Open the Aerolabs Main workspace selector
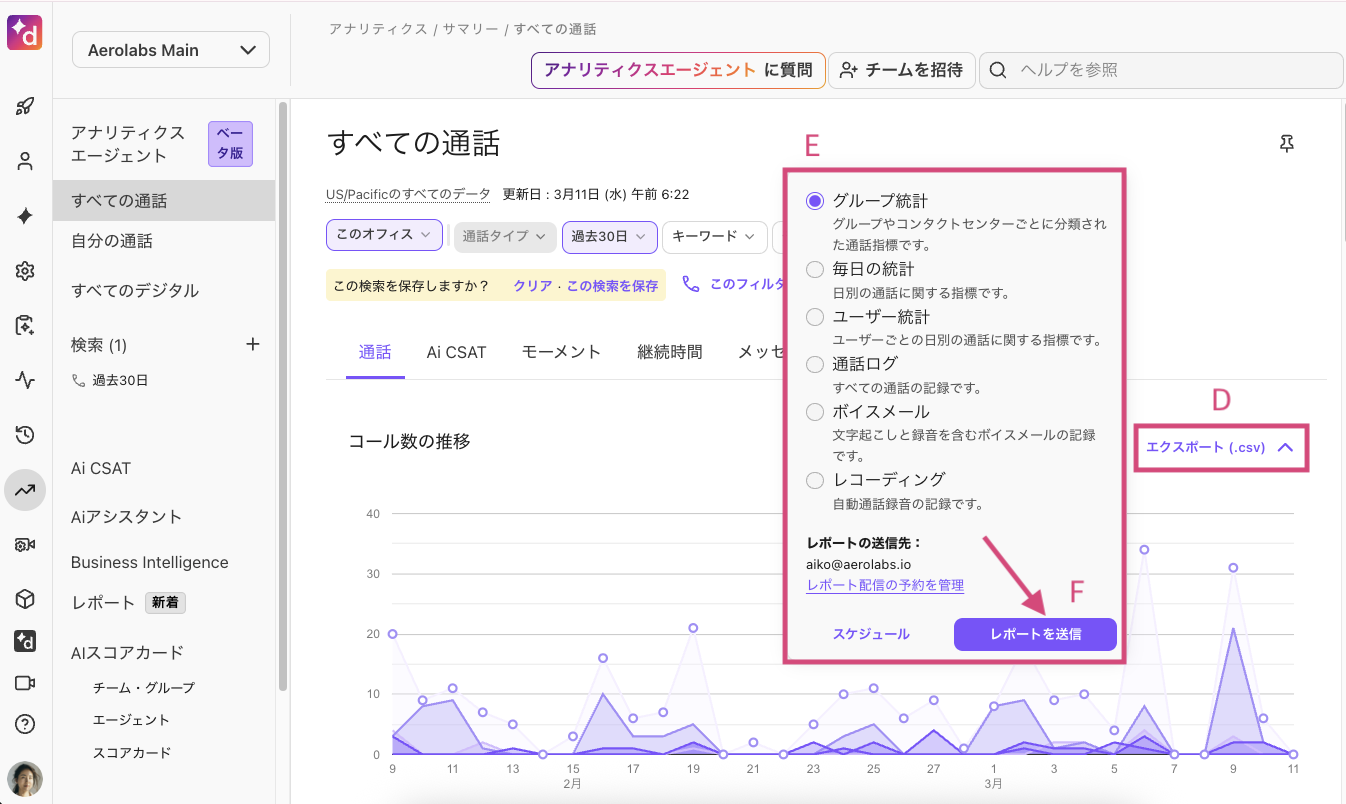This screenshot has width=1346, height=804. coord(170,49)
